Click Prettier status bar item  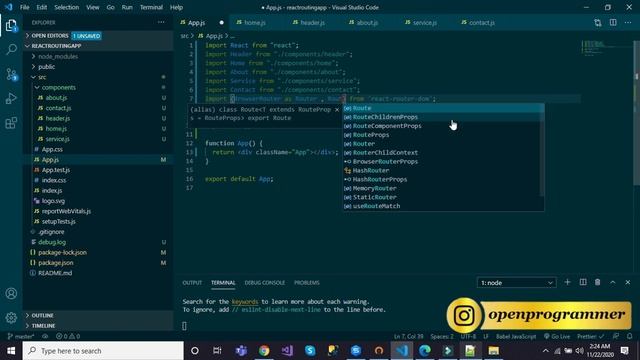tap(590, 336)
